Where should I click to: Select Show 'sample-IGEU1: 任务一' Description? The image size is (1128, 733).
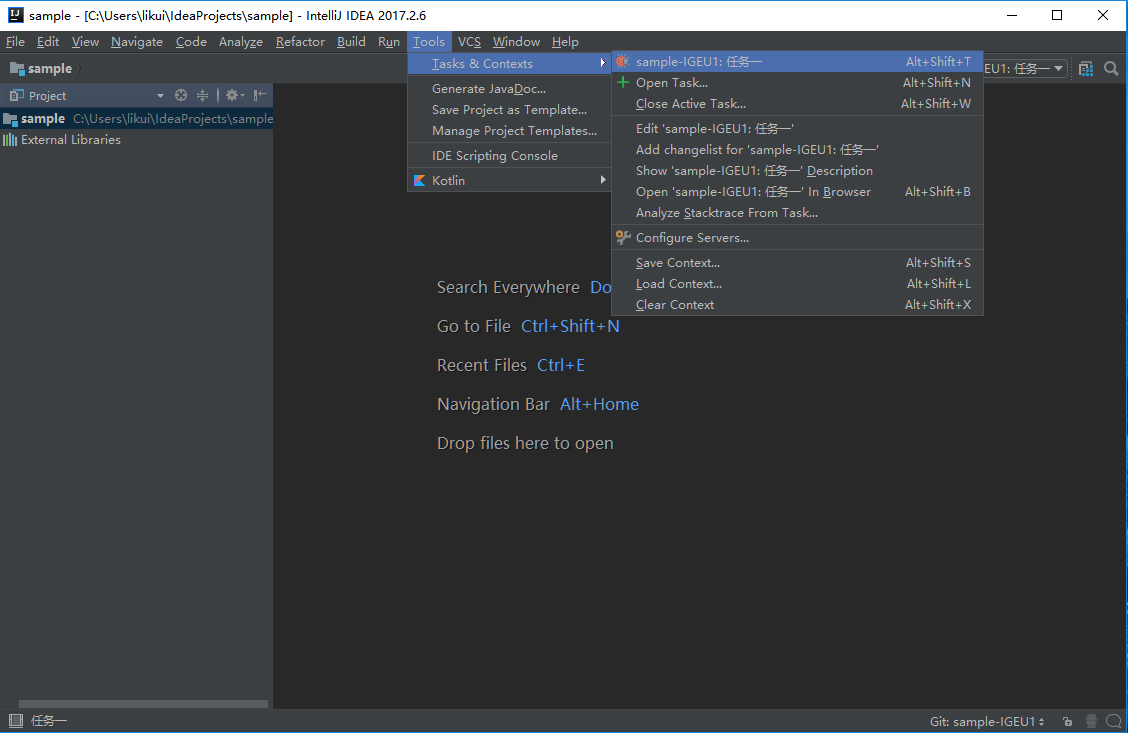coord(797,170)
